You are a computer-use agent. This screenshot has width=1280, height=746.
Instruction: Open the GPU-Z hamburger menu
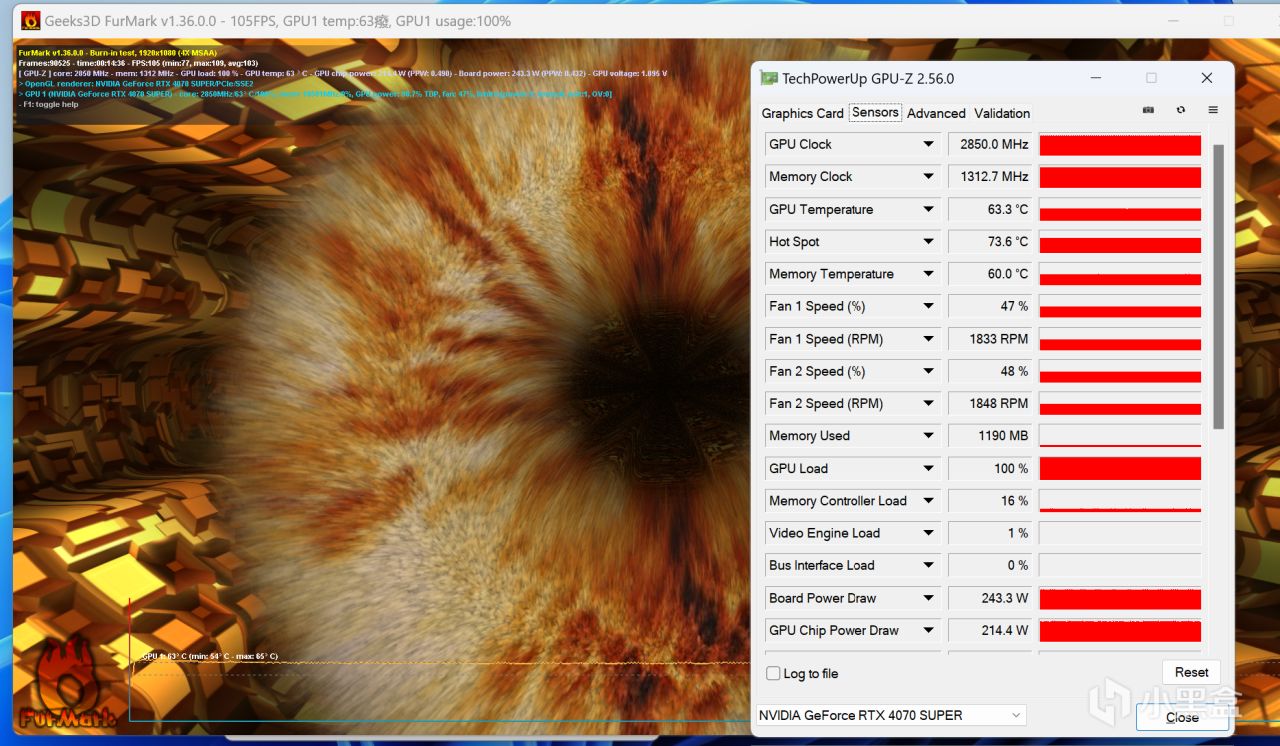1213,110
